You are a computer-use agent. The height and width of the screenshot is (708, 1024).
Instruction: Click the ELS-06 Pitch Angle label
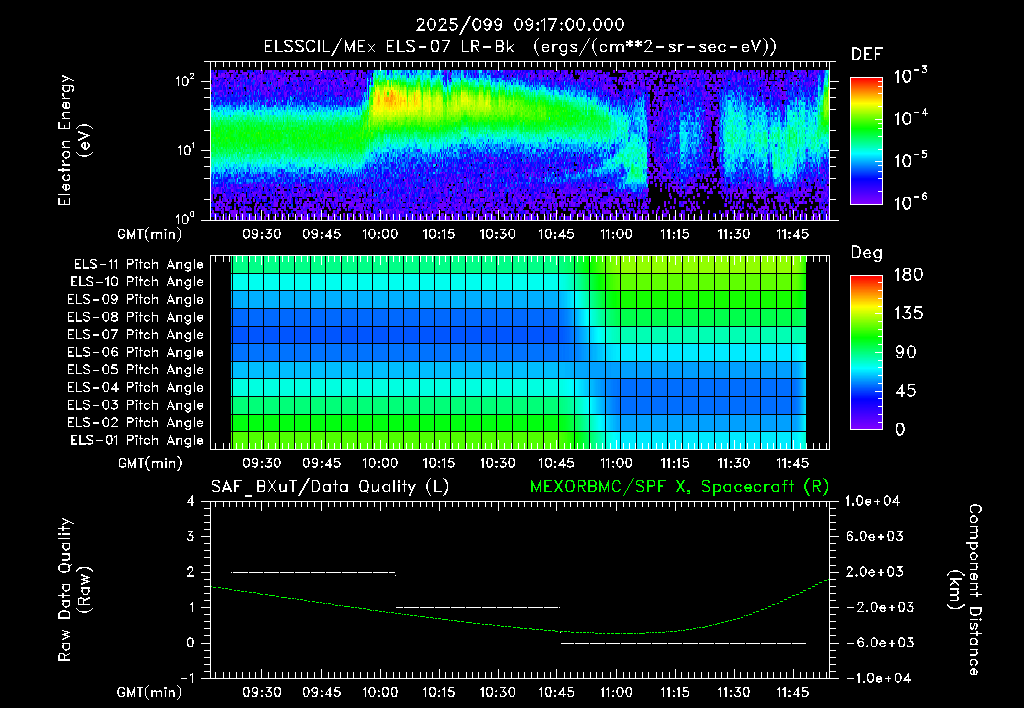click(x=135, y=352)
